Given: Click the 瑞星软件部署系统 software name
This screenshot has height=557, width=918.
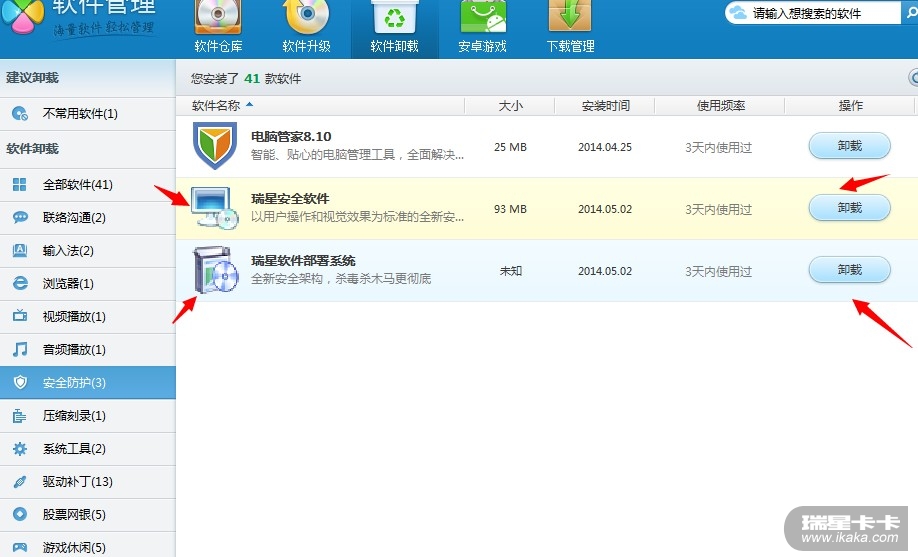Looking at the screenshot, I should coord(303,261).
